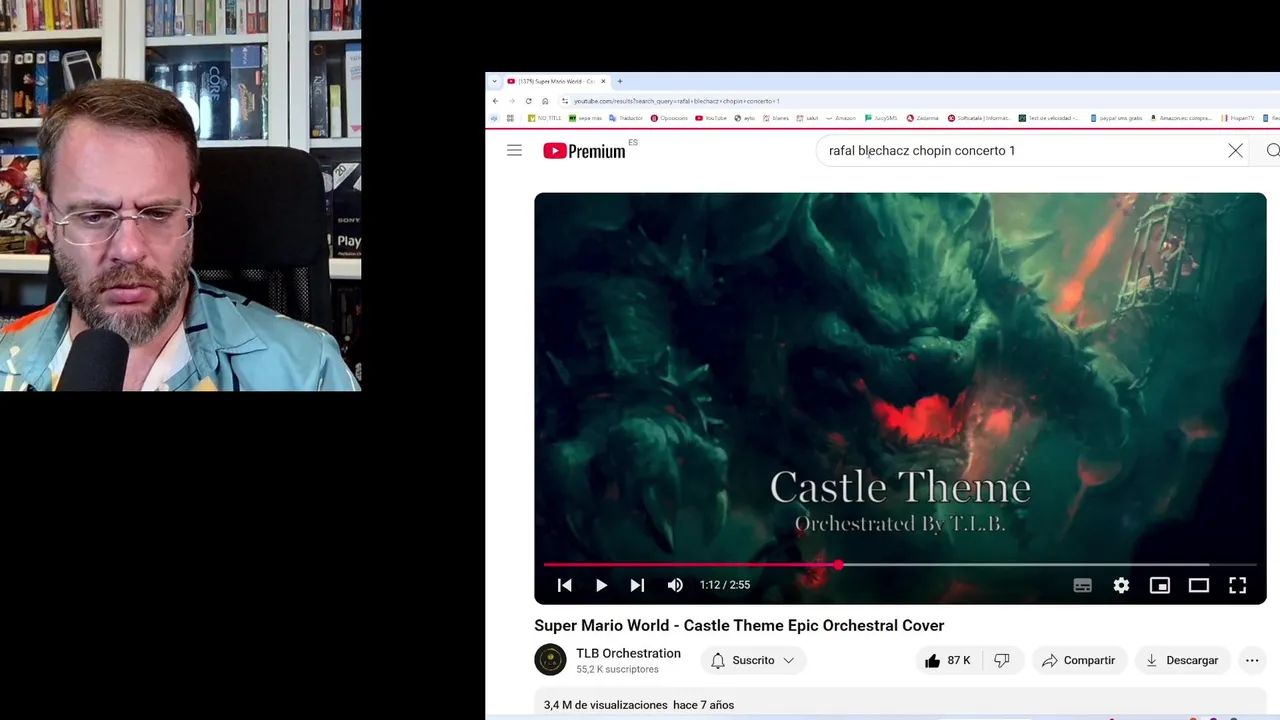This screenshot has width=1280, height=720.
Task: Click the 1:12 / 2:55 time display
Action: pyautogui.click(x=725, y=585)
